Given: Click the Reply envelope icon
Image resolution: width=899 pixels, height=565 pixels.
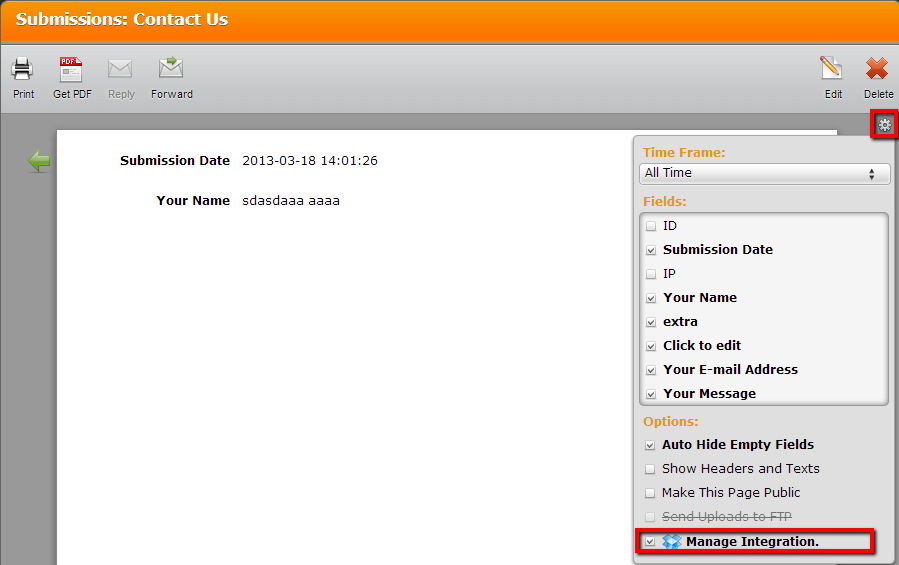Looking at the screenshot, I should 121,70.
